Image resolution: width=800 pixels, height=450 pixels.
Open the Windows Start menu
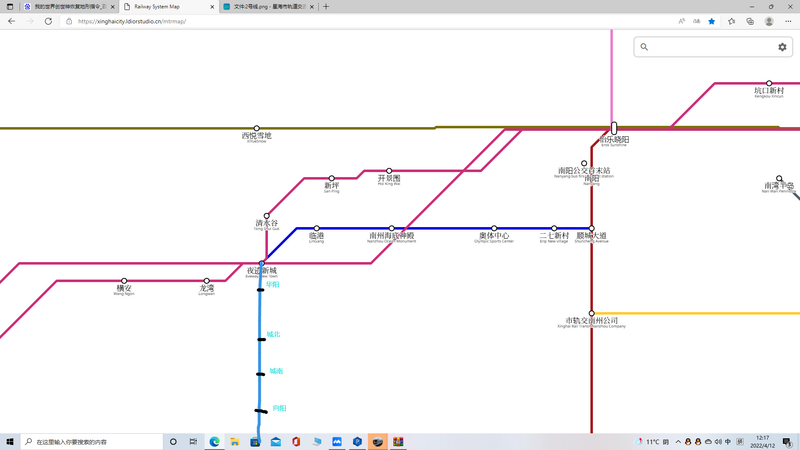[9, 441]
